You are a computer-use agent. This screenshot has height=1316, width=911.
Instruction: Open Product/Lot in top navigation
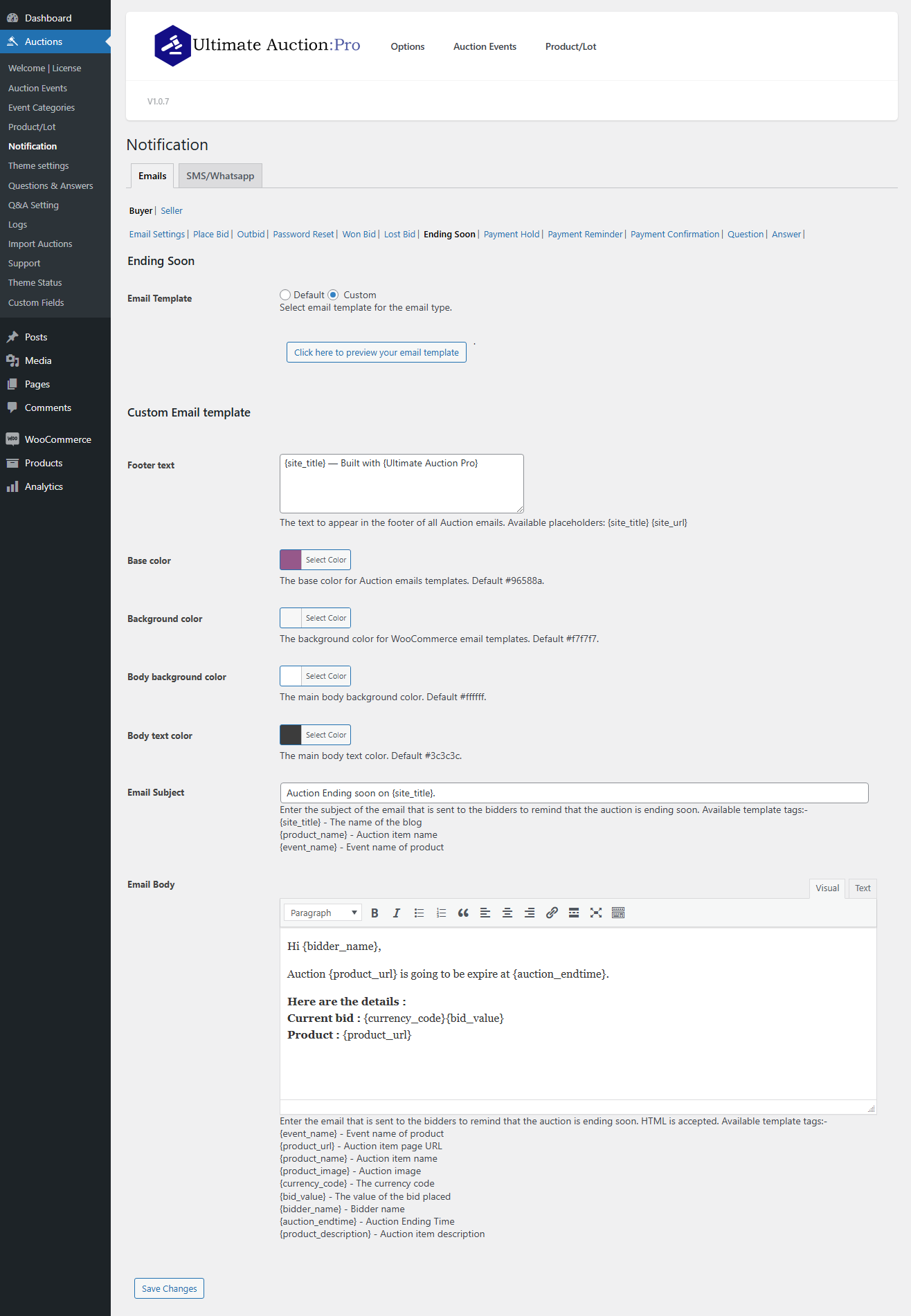click(x=570, y=46)
